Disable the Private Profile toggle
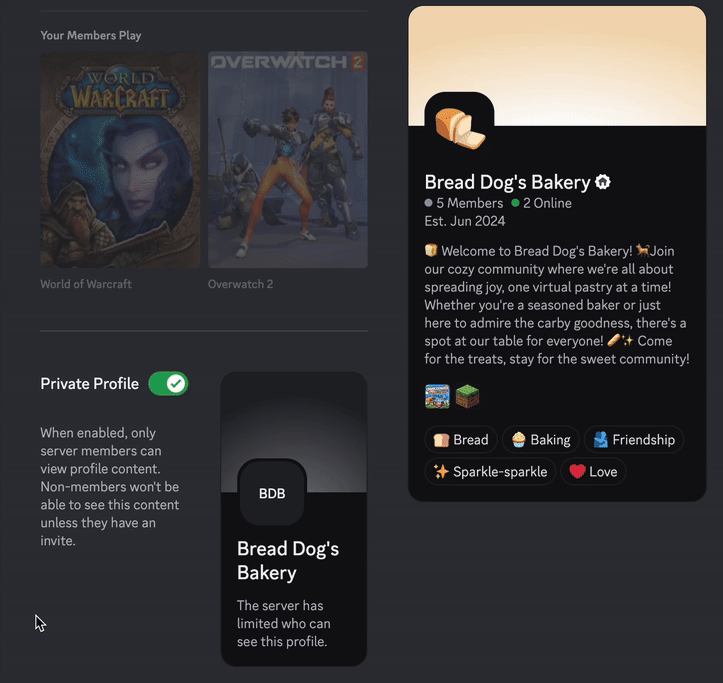Image resolution: width=723 pixels, height=683 pixels. [168, 384]
